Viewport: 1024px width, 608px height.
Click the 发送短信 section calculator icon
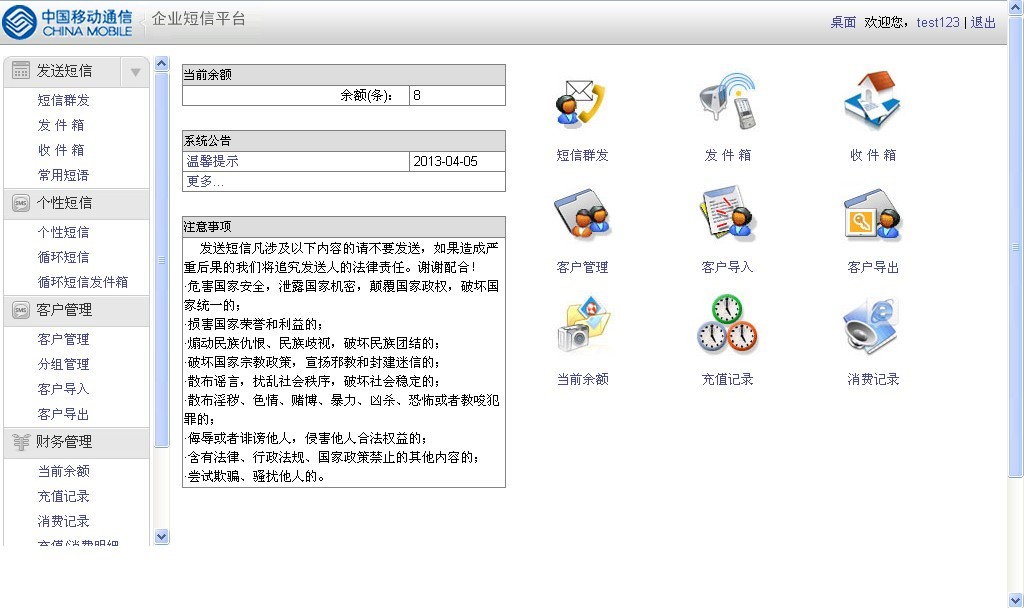(x=20, y=71)
